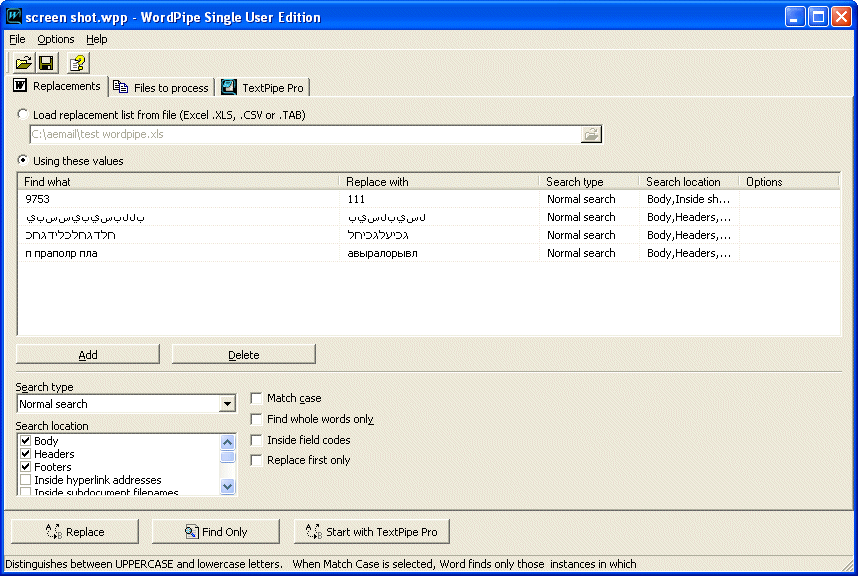
Task: Click the Find what column header
Action: (178, 182)
